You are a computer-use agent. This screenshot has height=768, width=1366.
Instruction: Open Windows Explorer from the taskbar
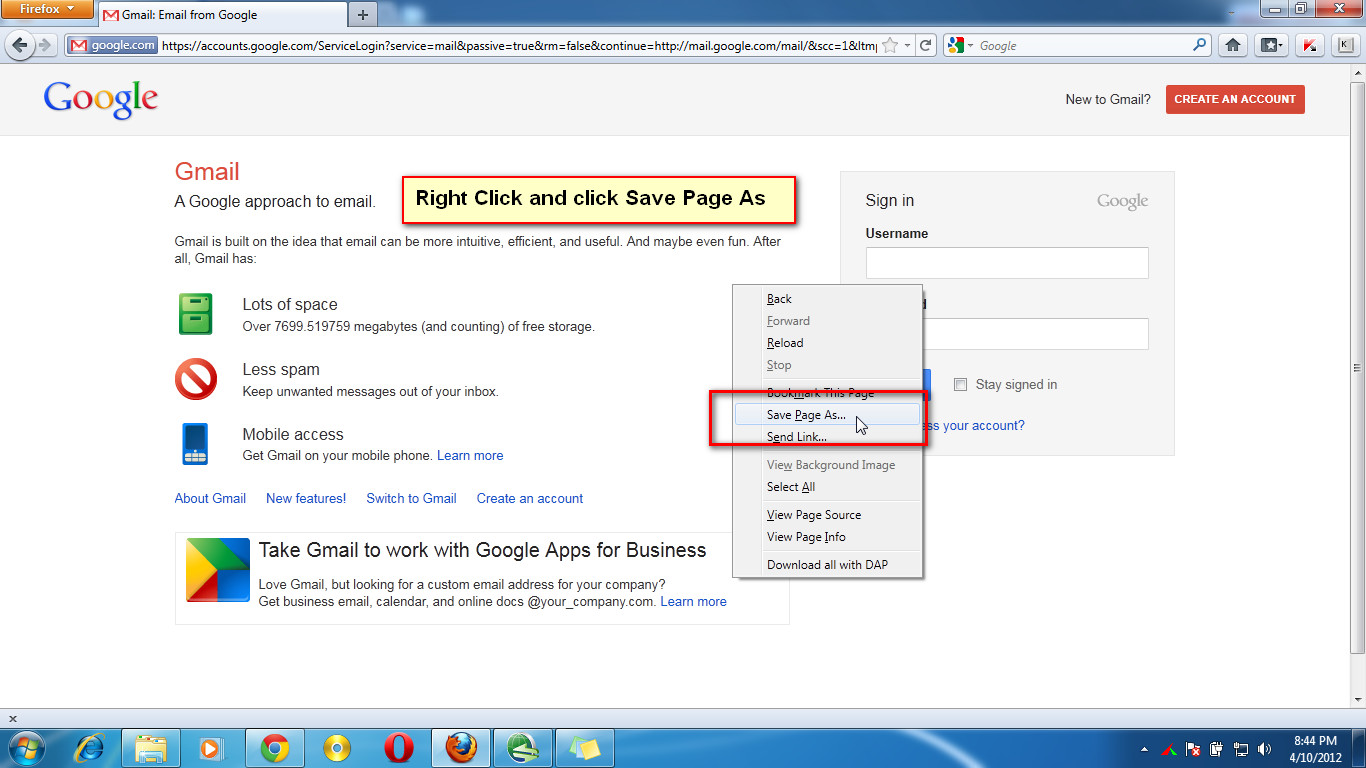pyautogui.click(x=151, y=748)
